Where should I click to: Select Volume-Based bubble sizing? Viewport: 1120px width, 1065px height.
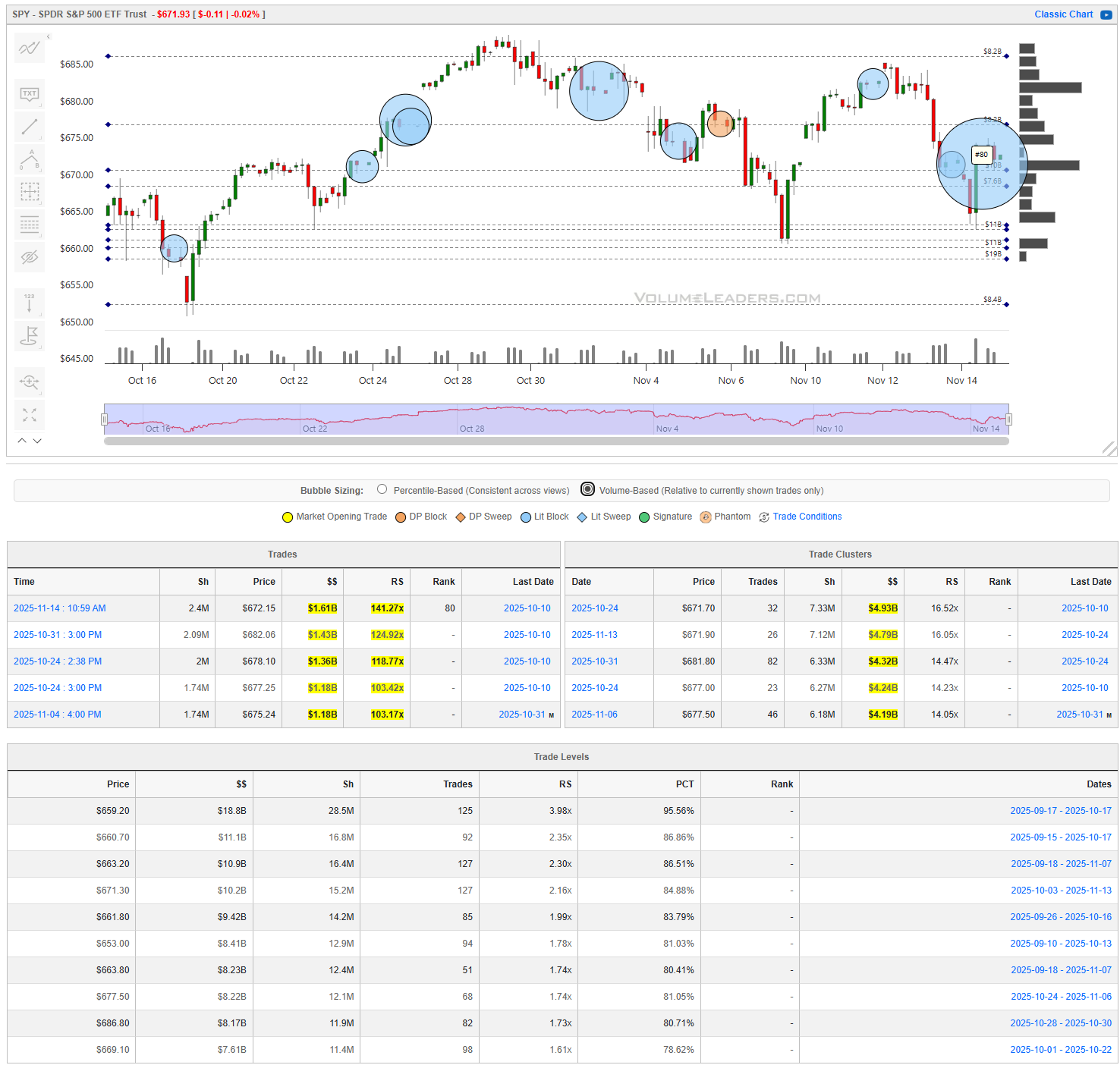(x=587, y=489)
